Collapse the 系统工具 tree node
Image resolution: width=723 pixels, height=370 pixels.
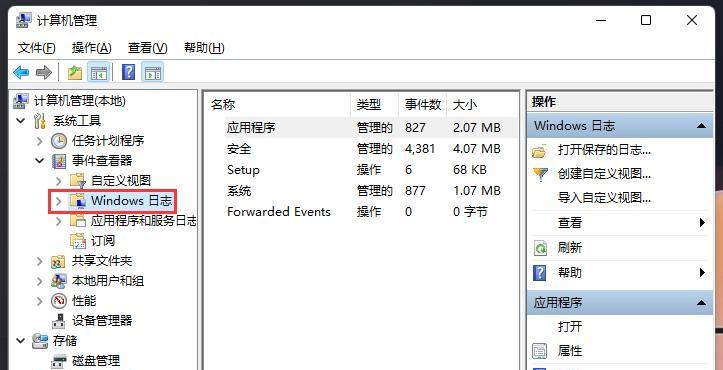tap(20, 121)
